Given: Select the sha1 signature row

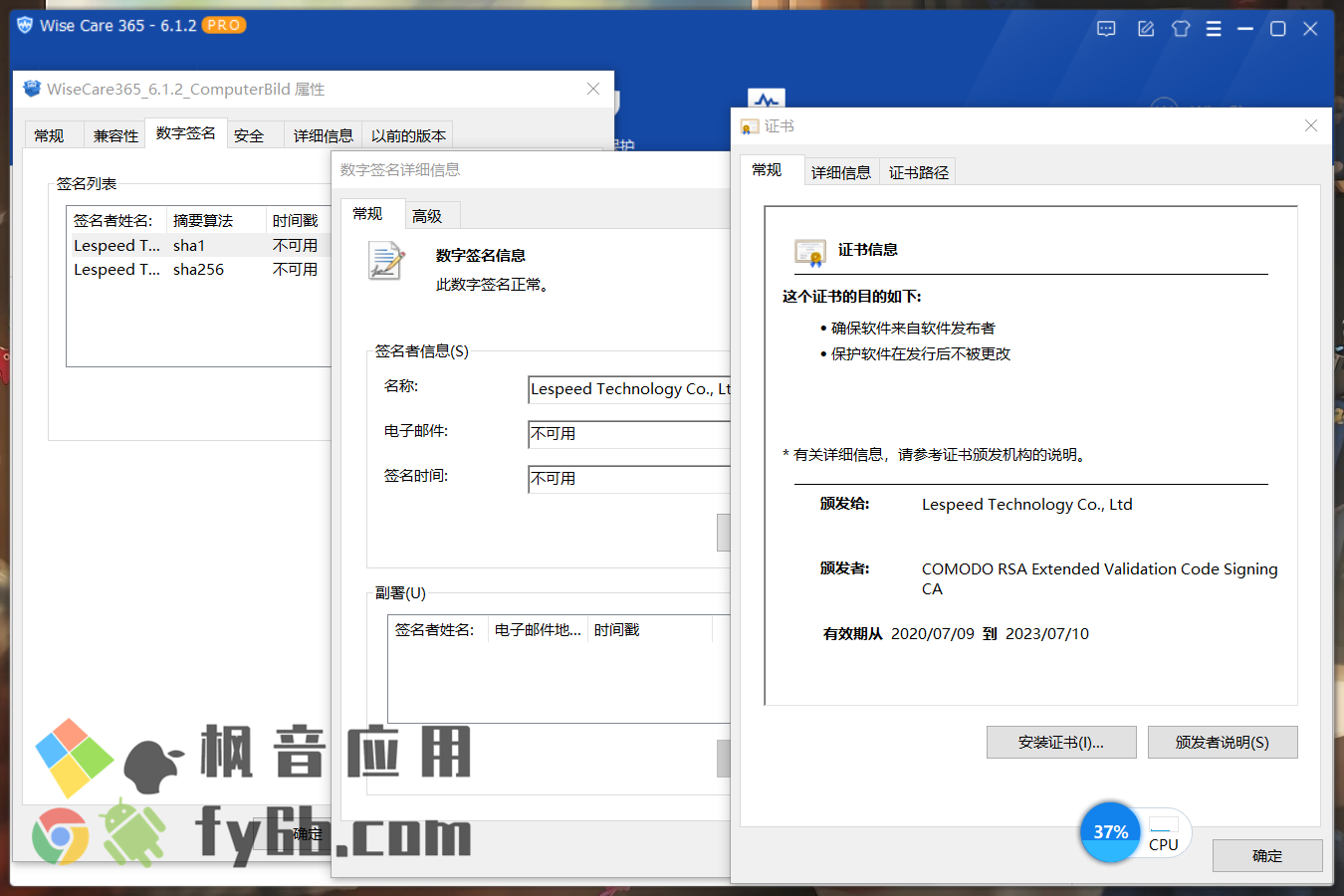Looking at the screenshot, I should point(198,245).
